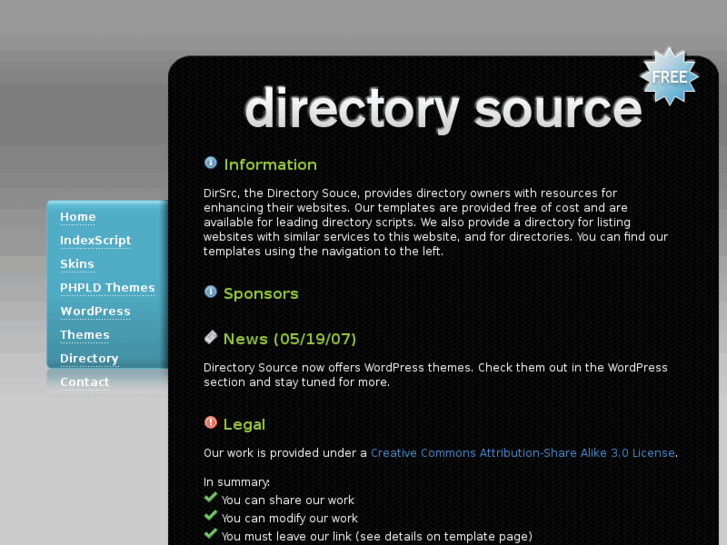Go to the Contact page
The image size is (727, 545).
tap(84, 382)
